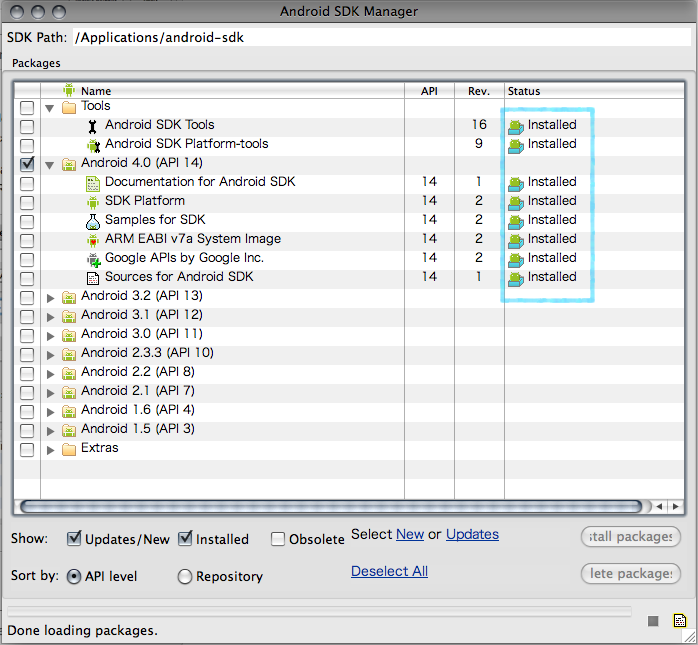Screen dimensions: 698x645
Task: Enable the Obsolete checkbox
Action: 278,539
